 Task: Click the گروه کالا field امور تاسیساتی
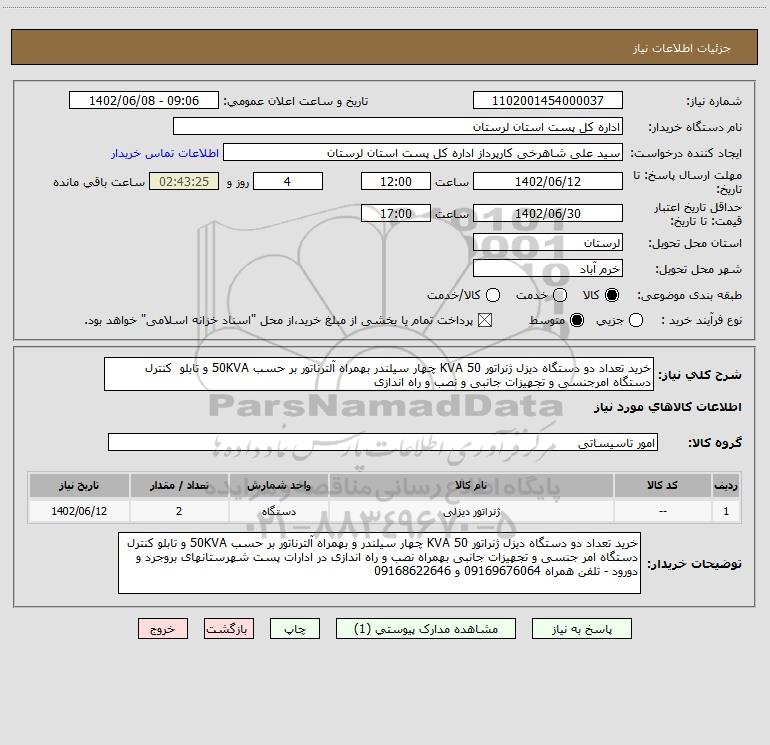[383, 442]
